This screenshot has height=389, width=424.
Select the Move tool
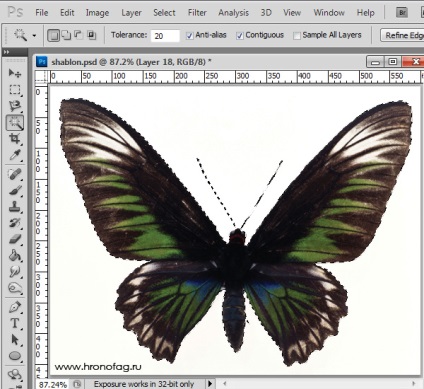15,73
